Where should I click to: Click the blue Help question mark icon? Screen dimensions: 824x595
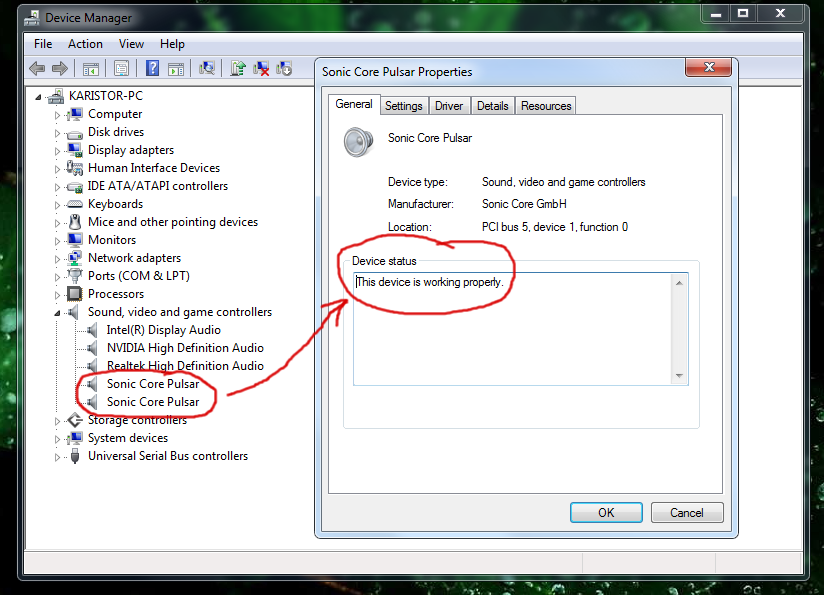152,68
